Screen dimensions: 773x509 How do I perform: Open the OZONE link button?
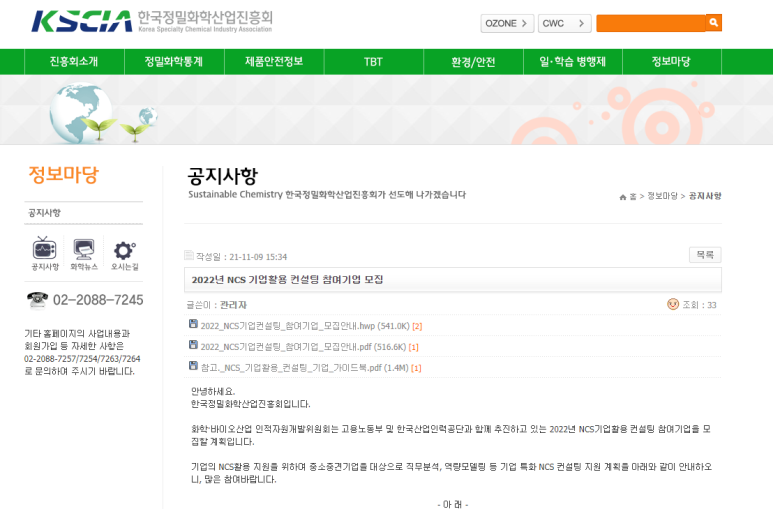click(507, 23)
